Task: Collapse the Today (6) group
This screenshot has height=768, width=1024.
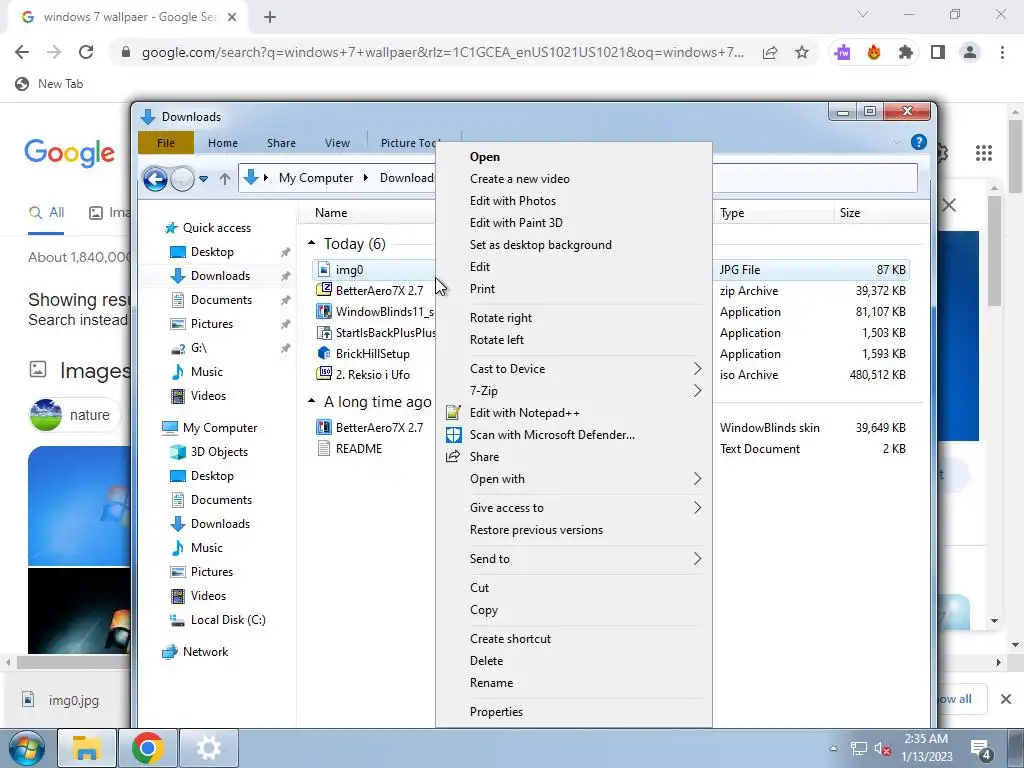Action: (312, 244)
